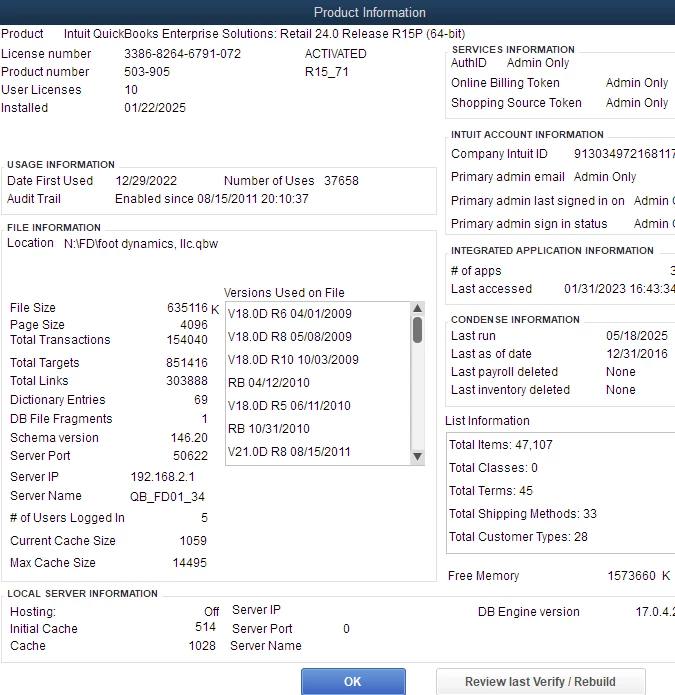Image resolution: width=675 pixels, height=695 pixels.
Task: Click Initial Cache value 514
Action: 205,627
